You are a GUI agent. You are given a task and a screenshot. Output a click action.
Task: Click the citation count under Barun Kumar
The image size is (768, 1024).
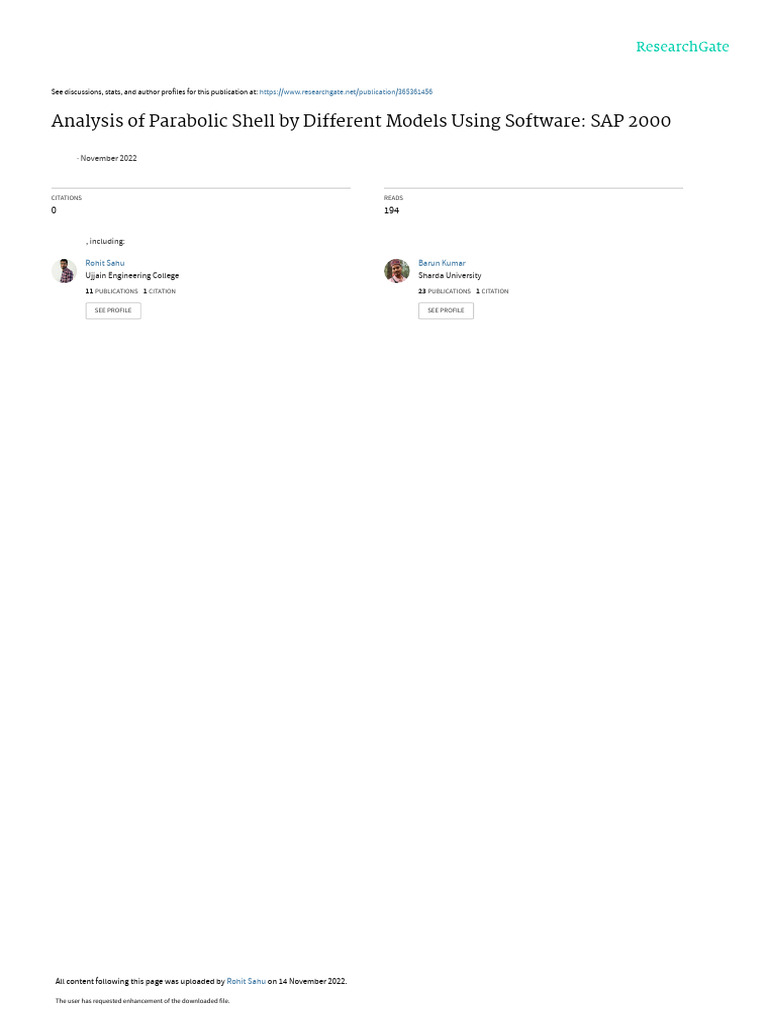492,291
